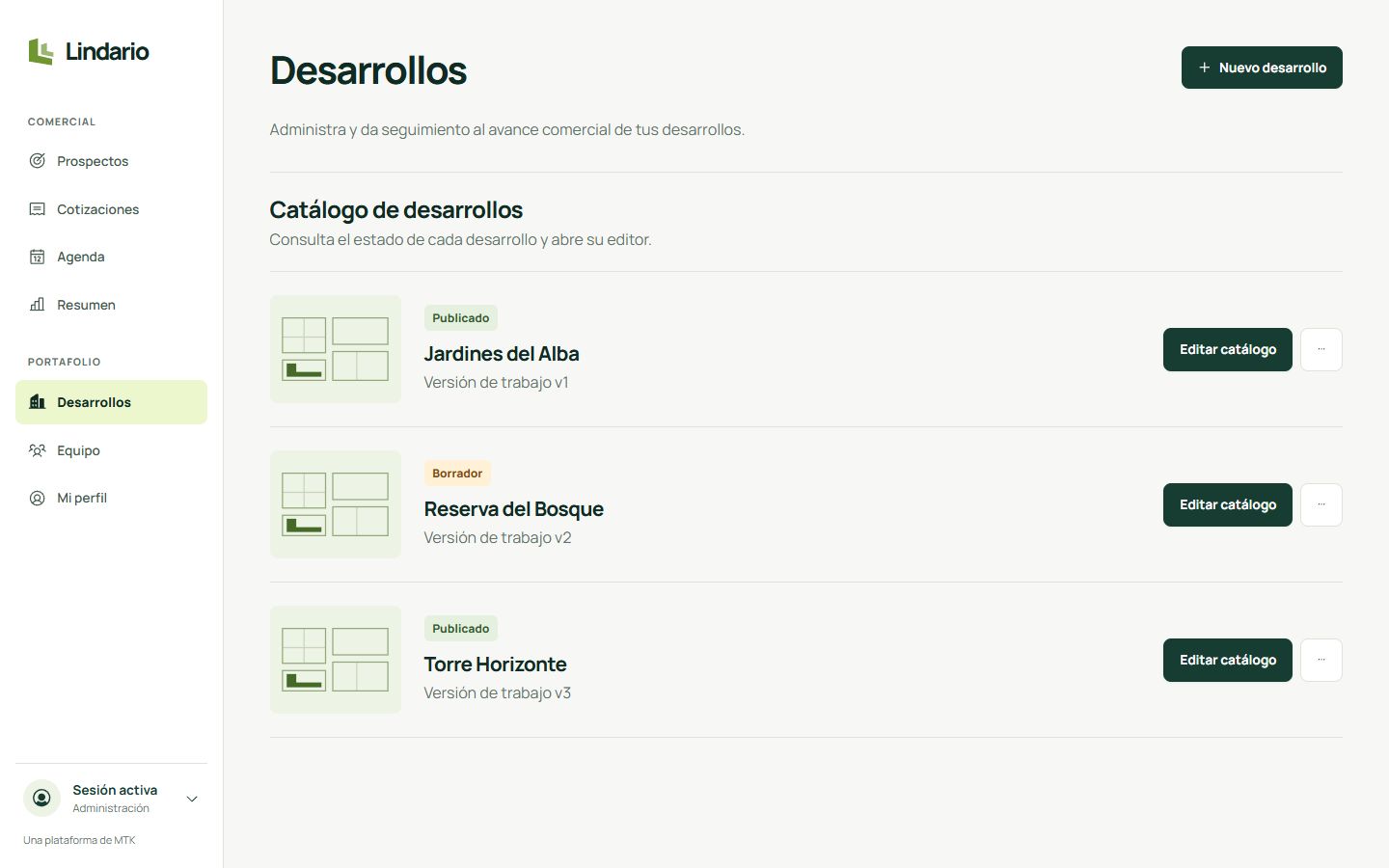Click the Jardines del Alba title

[502, 354]
